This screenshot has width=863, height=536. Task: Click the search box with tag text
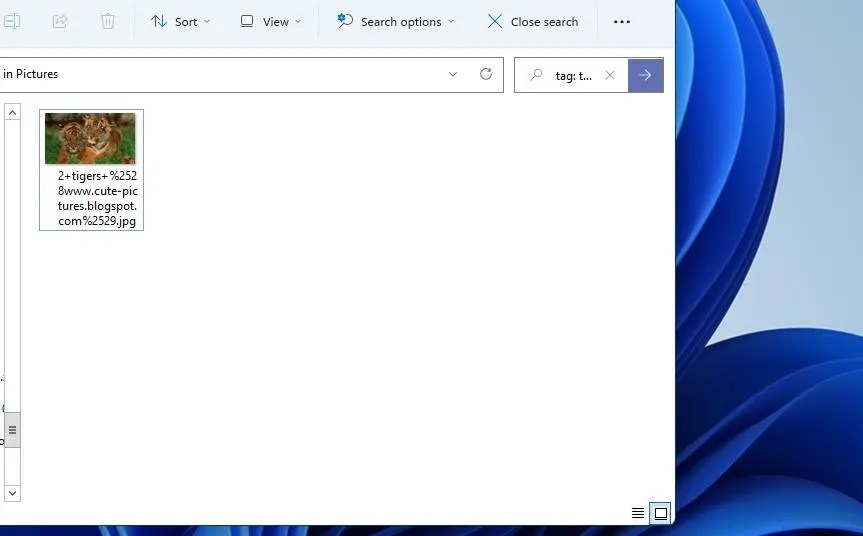pyautogui.click(x=573, y=76)
